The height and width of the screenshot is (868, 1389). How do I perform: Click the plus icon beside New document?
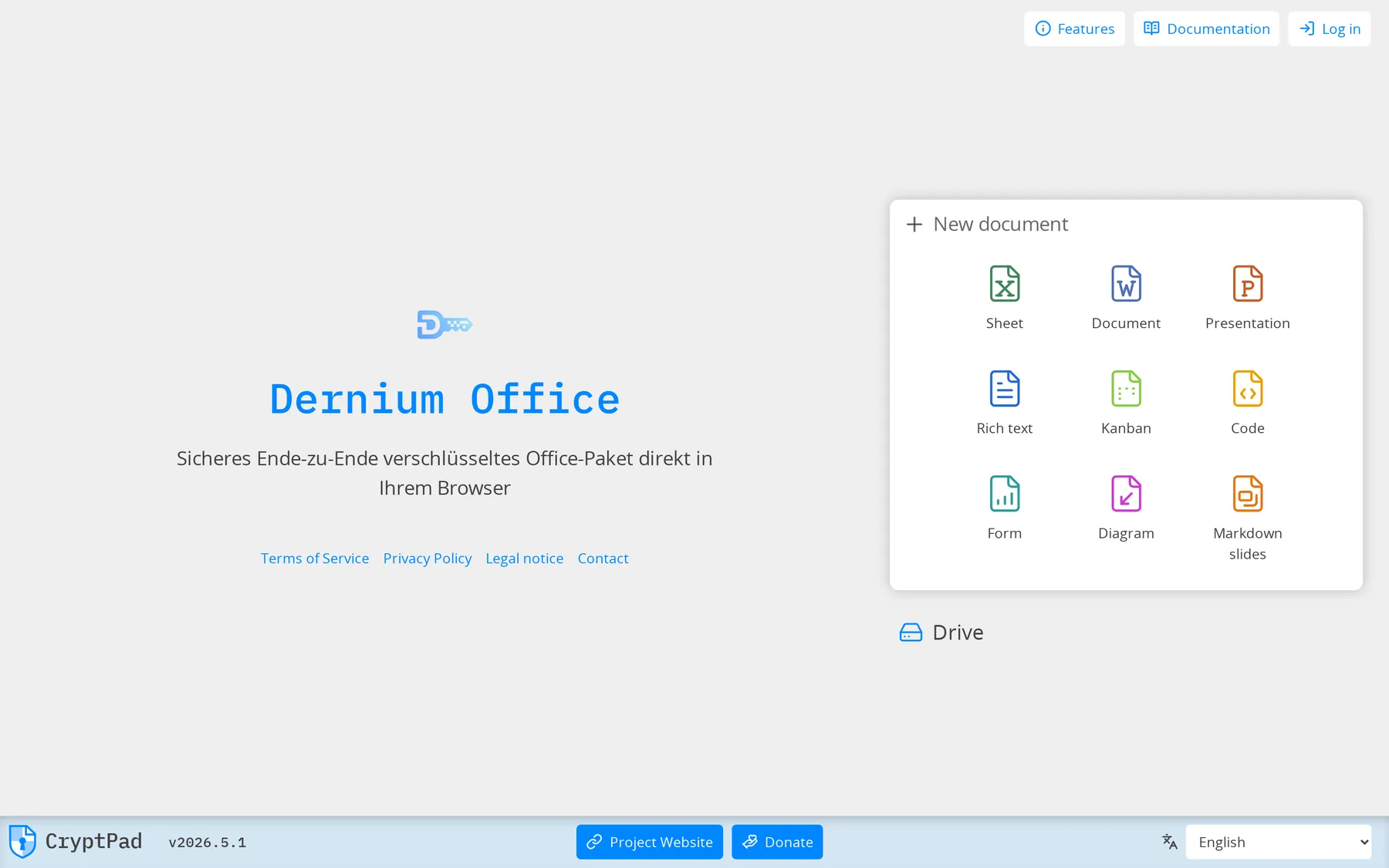coord(914,225)
